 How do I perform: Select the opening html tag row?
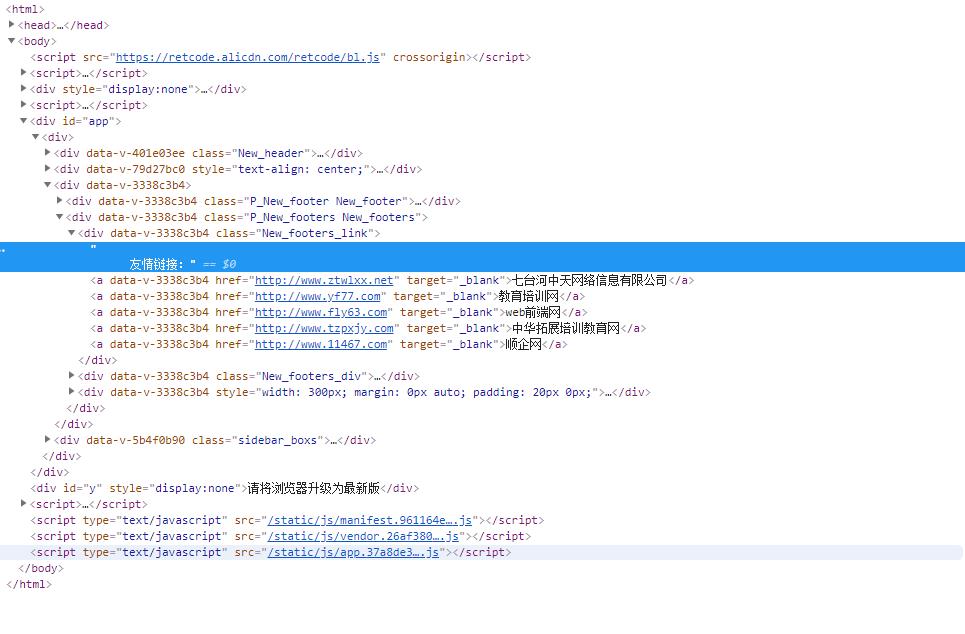click(x=25, y=9)
